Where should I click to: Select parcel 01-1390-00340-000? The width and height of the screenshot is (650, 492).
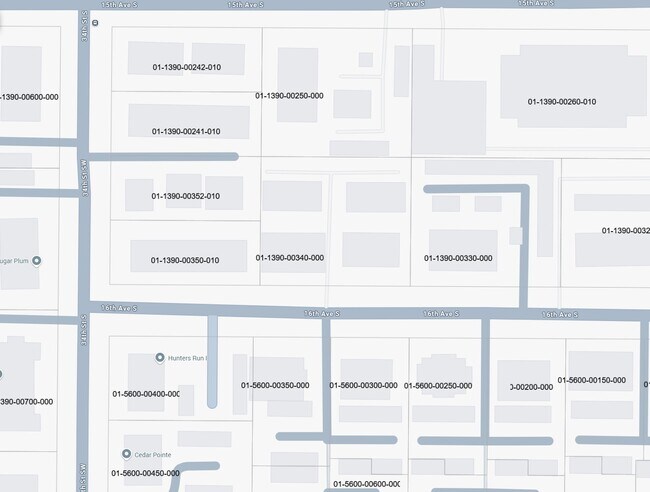tap(289, 257)
